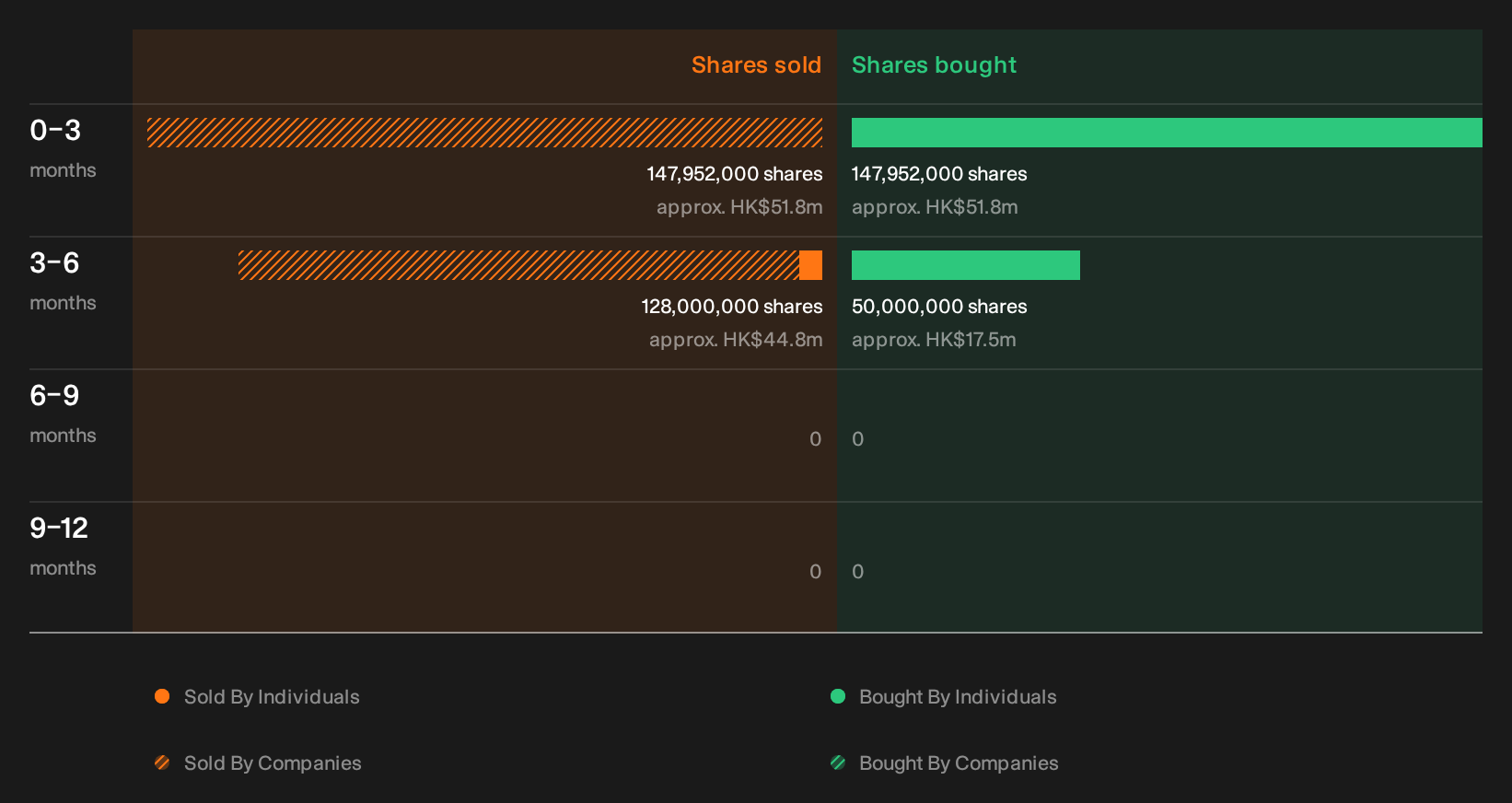Click the striped Sold By Companies legend icon
Screen dimensions: 1512x803
tap(162, 762)
